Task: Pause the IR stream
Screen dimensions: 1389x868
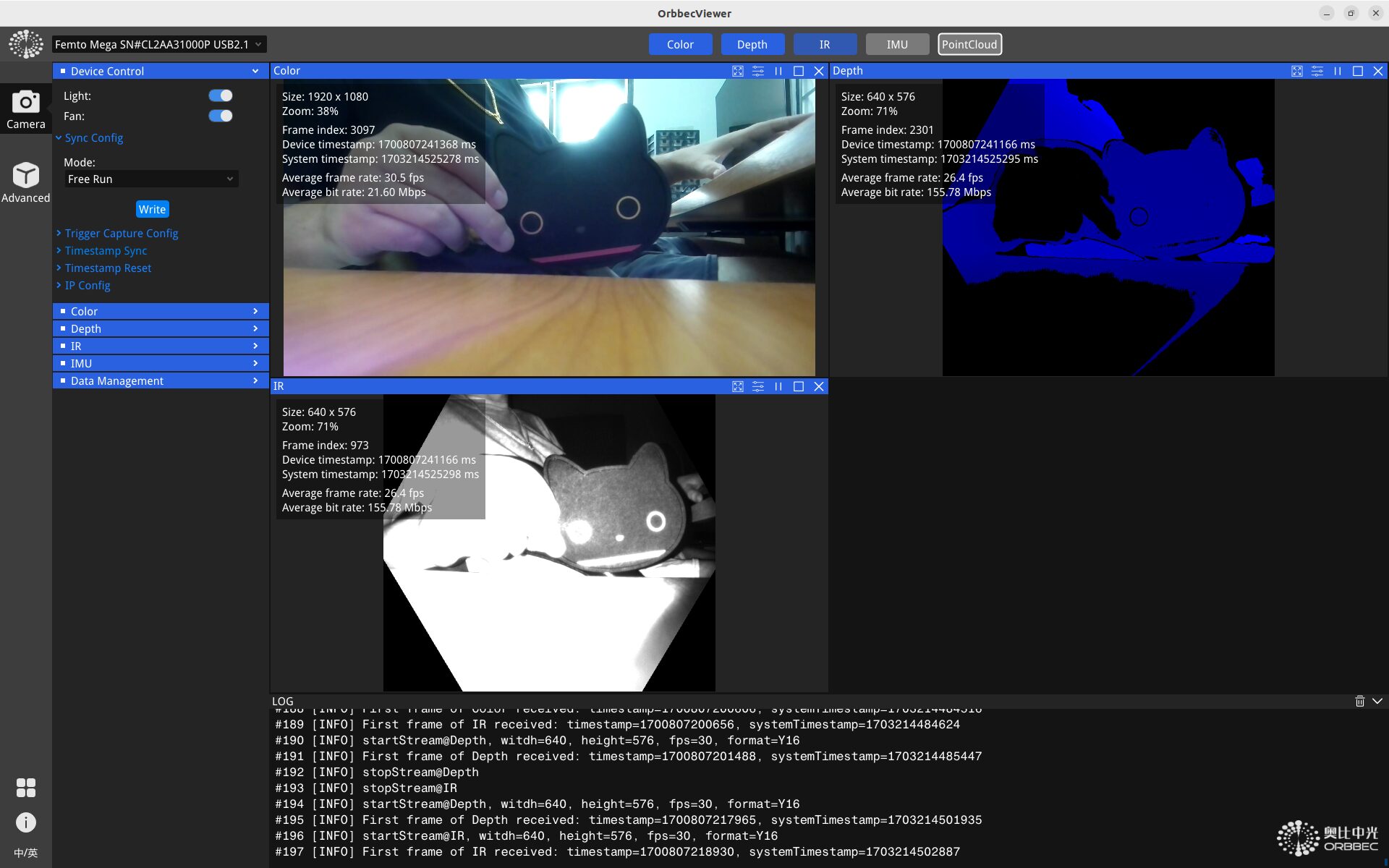Action: click(x=778, y=386)
